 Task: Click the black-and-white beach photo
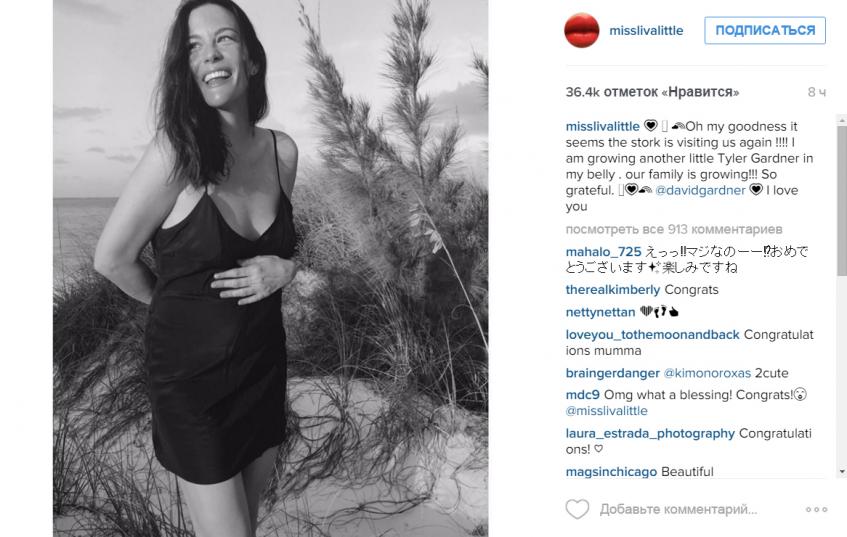271,268
